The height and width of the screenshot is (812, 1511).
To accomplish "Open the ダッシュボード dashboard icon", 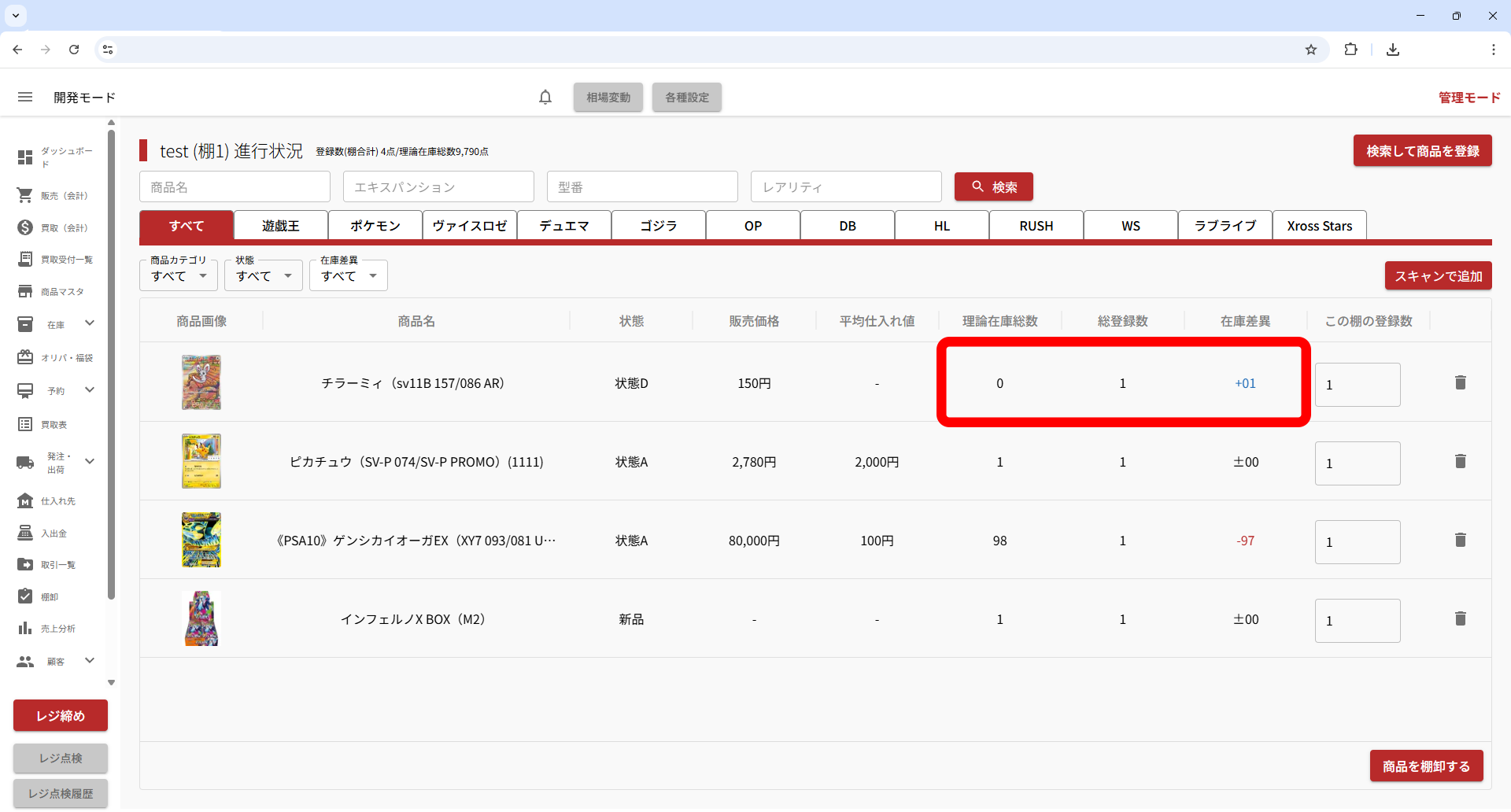I will (x=25, y=157).
